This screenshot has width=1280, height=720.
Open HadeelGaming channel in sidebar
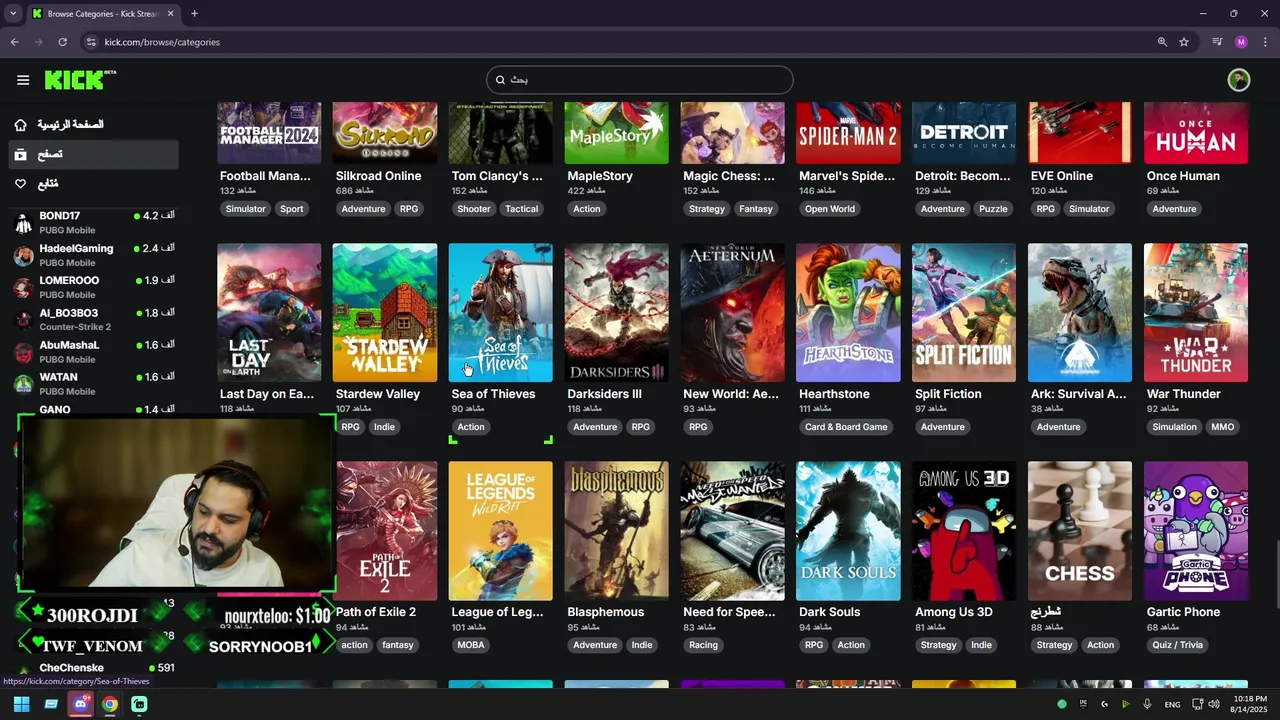[95, 255]
